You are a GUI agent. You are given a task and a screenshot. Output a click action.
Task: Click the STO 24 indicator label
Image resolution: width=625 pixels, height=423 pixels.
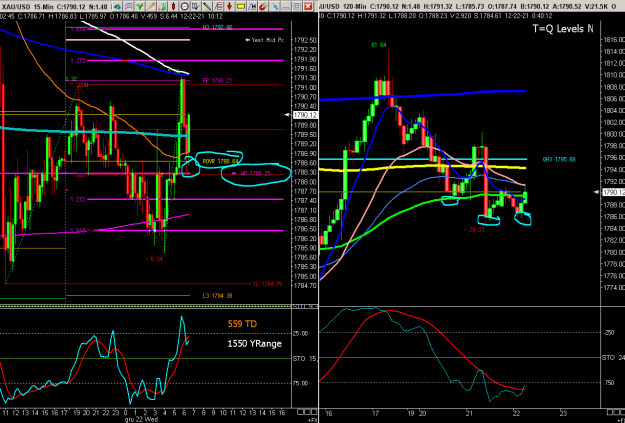pos(613,358)
